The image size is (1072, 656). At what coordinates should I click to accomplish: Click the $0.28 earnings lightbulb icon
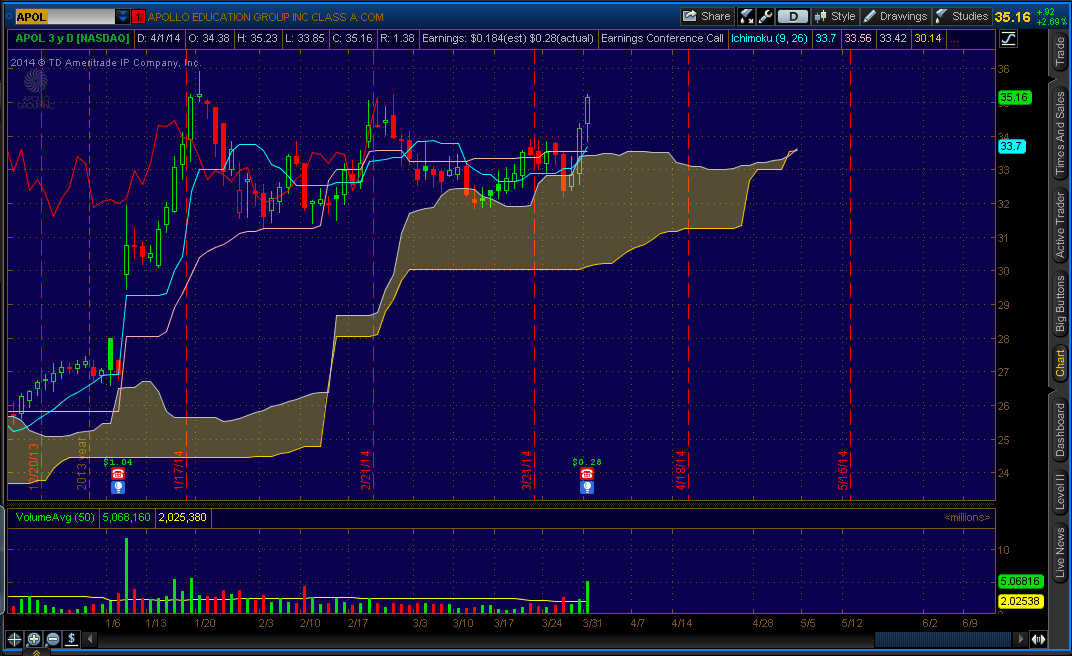(587, 487)
